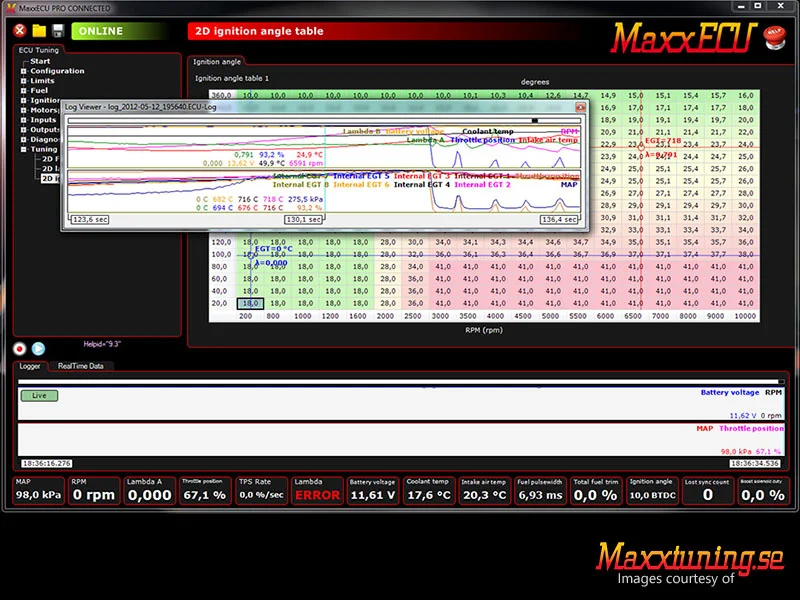This screenshot has width=800, height=600.
Task: Toggle the ONLINE status indicator
Action: tap(118, 31)
